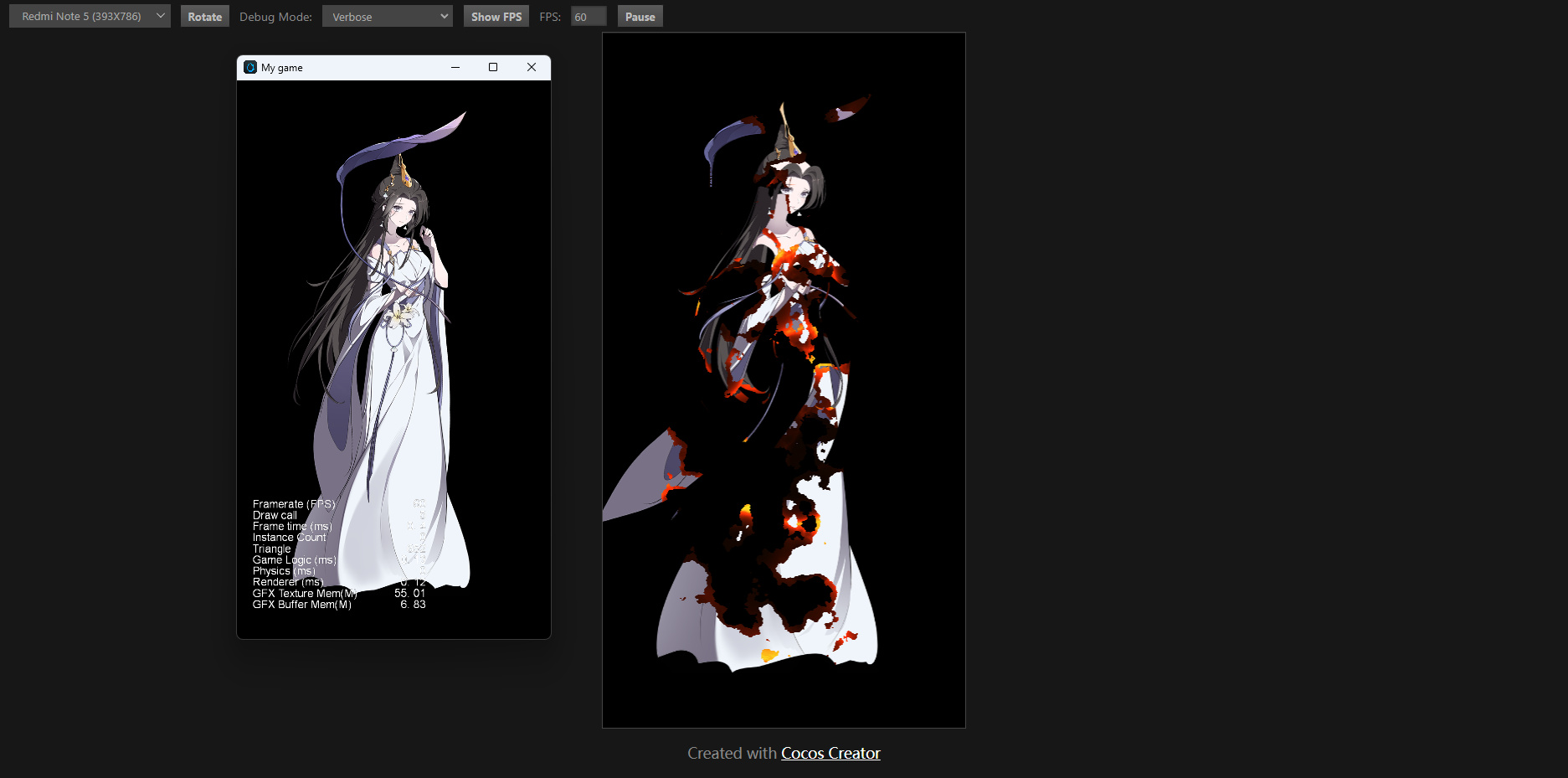This screenshot has width=1568, height=778.
Task: Click the Frame time (ms) stat label
Action: 292,526
